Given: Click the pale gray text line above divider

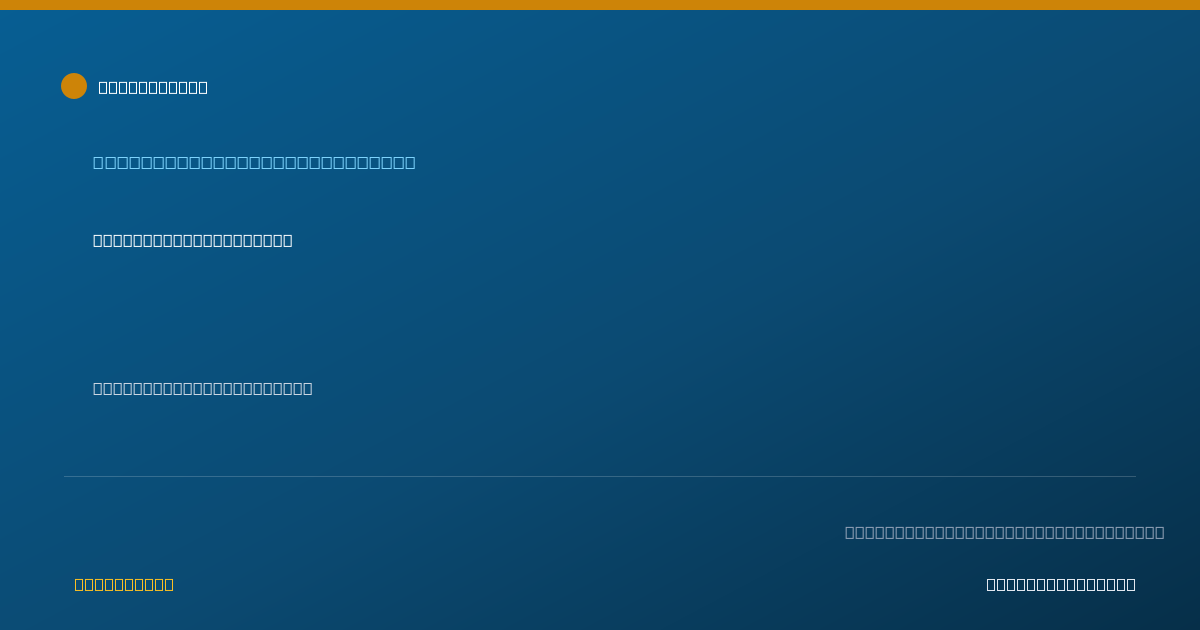Looking at the screenshot, I should coord(203,388).
